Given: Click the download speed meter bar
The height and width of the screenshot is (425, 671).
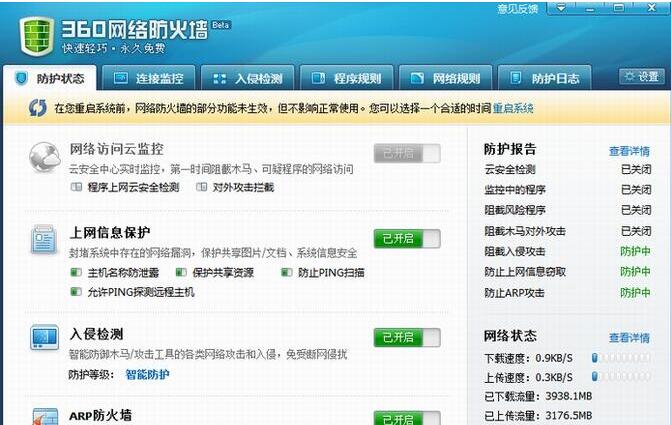Looking at the screenshot, I should 621,358.
